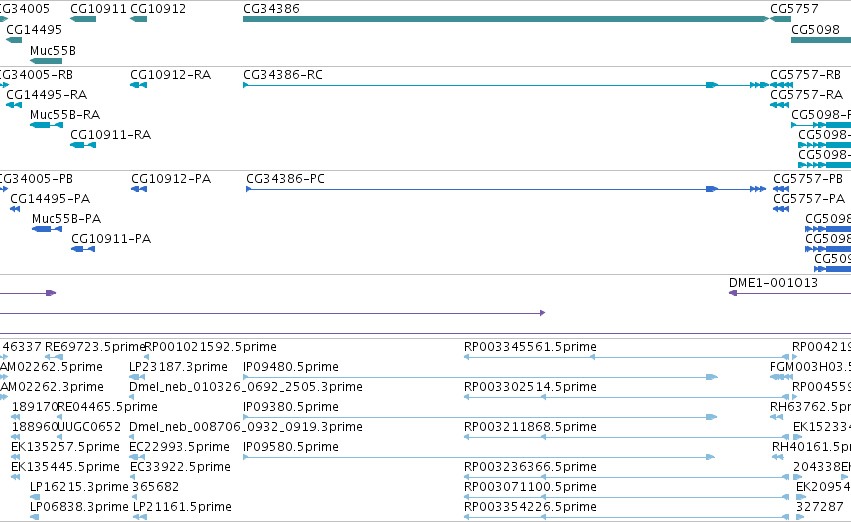Select the CG34386 gene span bar
Screen dimensions: 851x522
pyautogui.click(x=506, y=19)
